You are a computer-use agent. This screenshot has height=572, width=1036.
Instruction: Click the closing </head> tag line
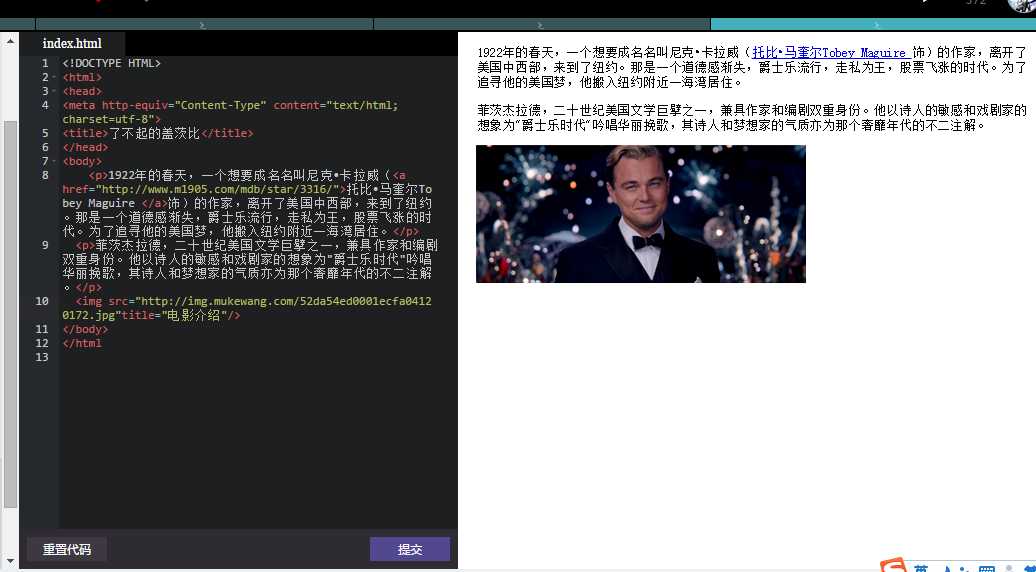(85, 147)
